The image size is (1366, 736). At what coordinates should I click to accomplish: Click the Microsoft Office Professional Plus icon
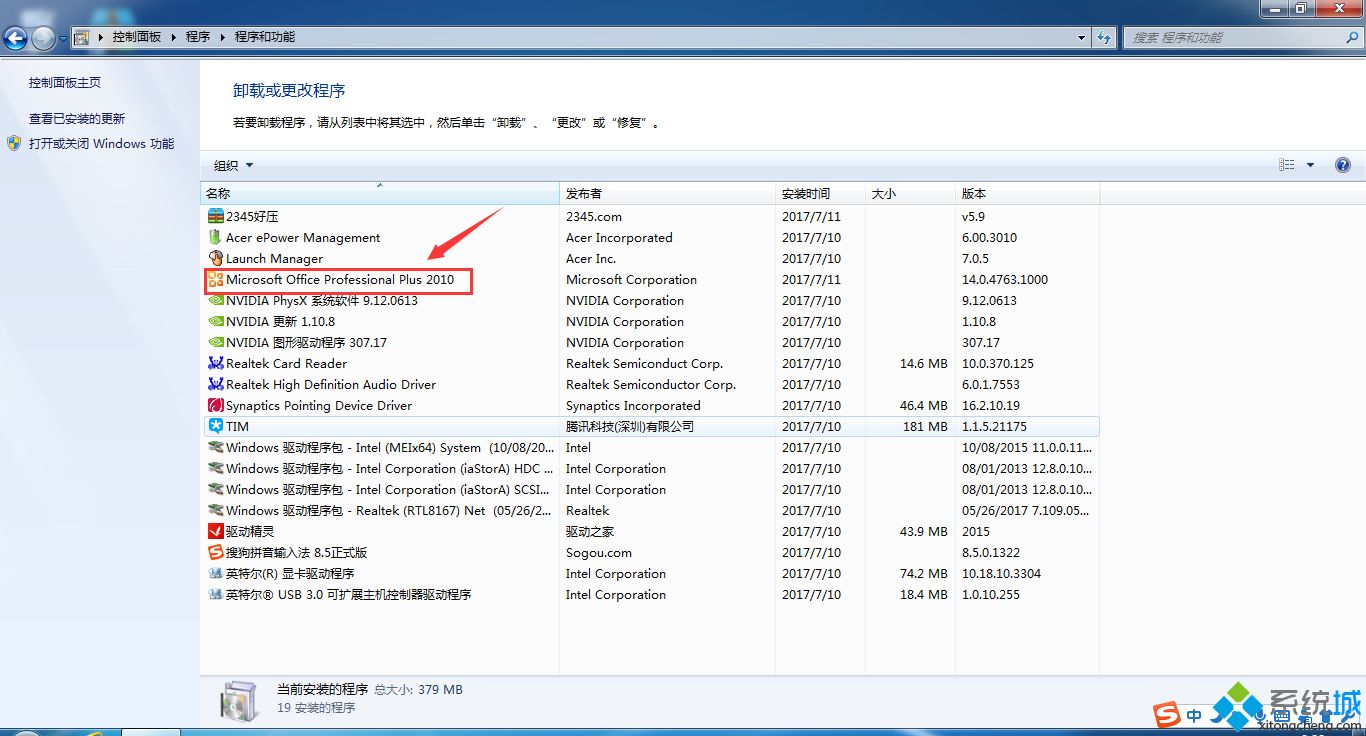[215, 279]
